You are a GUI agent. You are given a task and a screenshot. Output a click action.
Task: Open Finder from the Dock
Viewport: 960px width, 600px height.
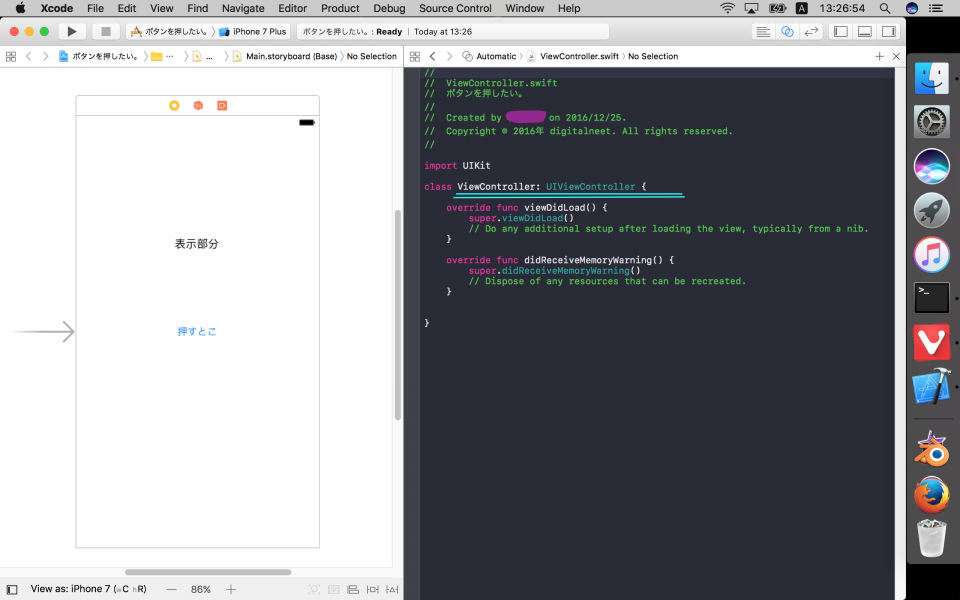(932, 78)
